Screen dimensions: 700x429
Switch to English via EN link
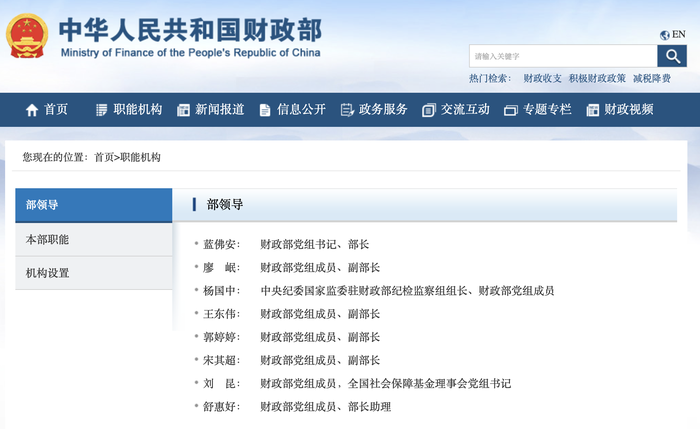pyautogui.click(x=679, y=34)
